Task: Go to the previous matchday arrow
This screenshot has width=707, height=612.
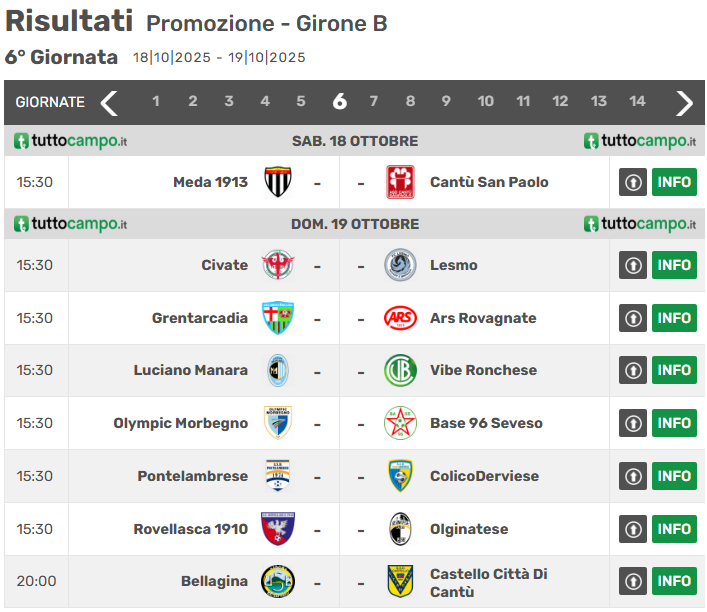Action: point(109,102)
